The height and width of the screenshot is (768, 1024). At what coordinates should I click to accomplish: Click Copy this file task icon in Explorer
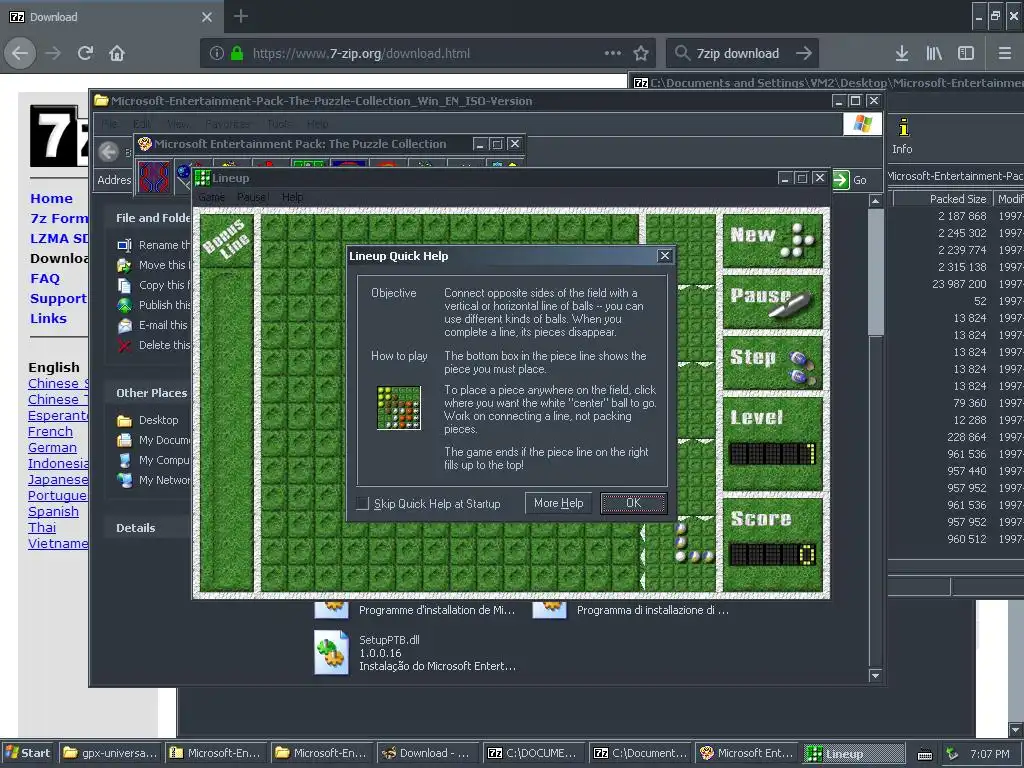[x=124, y=285]
